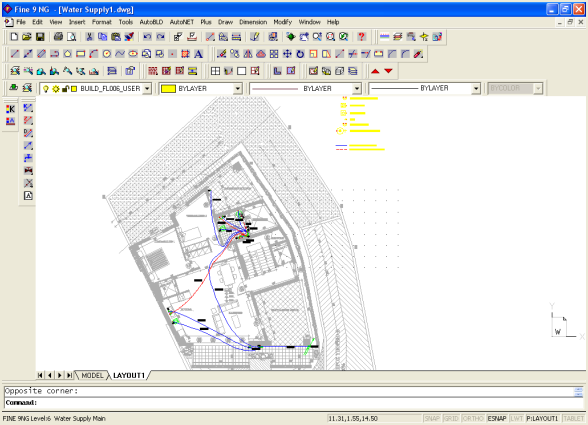The height and width of the screenshot is (425, 588).
Task: Click the red question mark Help icon
Action: click(361, 37)
